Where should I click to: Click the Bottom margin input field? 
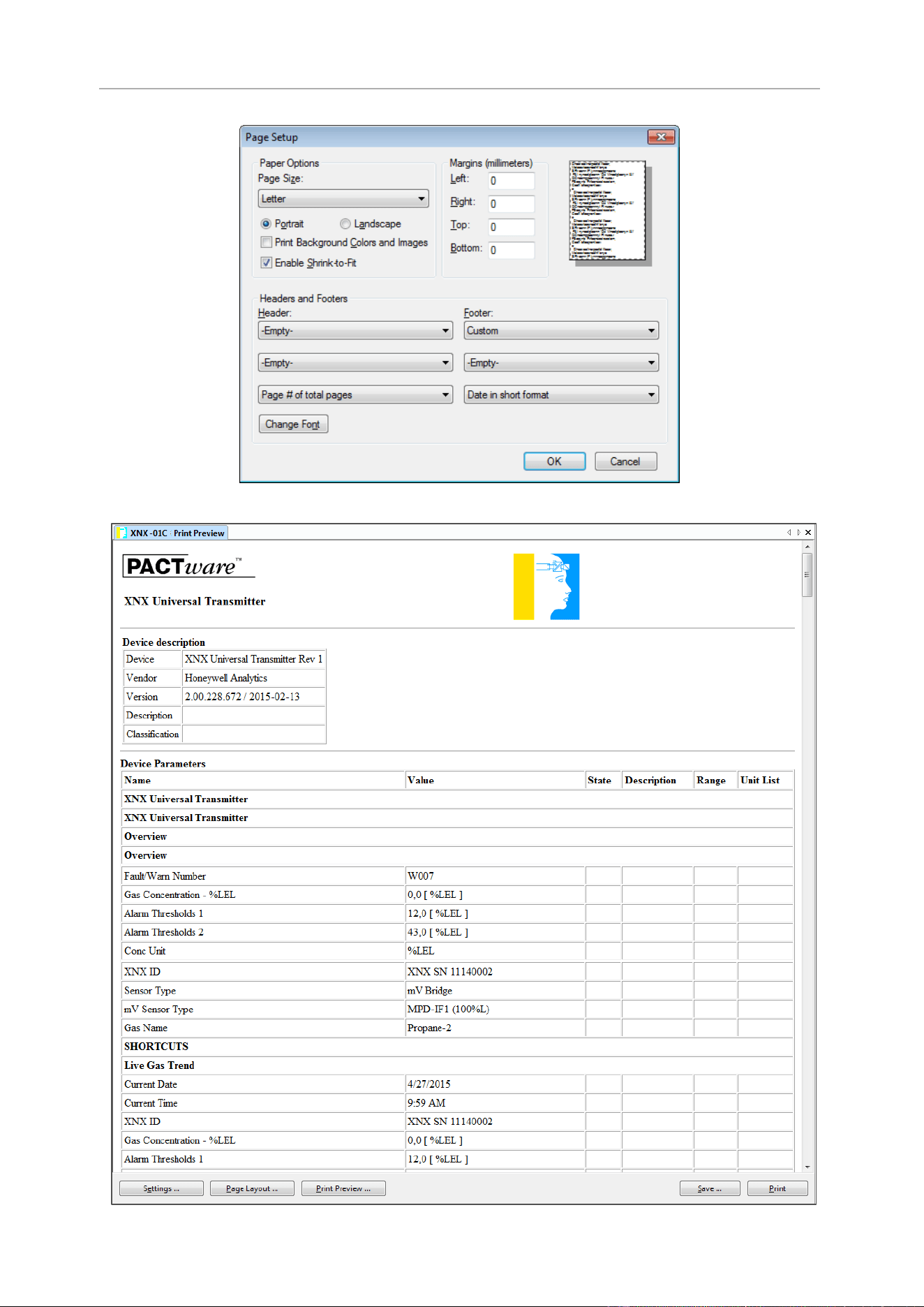[x=512, y=250]
